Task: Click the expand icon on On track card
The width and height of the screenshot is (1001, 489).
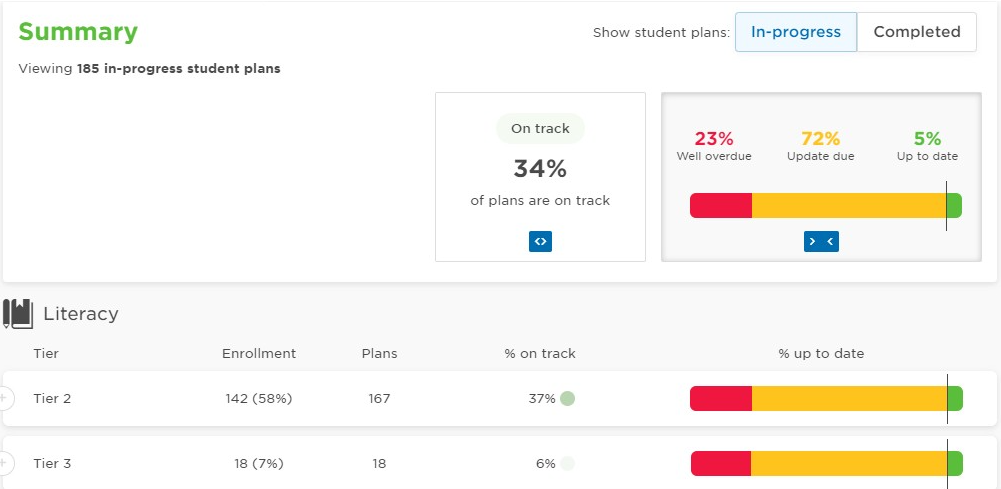Action: tap(540, 241)
